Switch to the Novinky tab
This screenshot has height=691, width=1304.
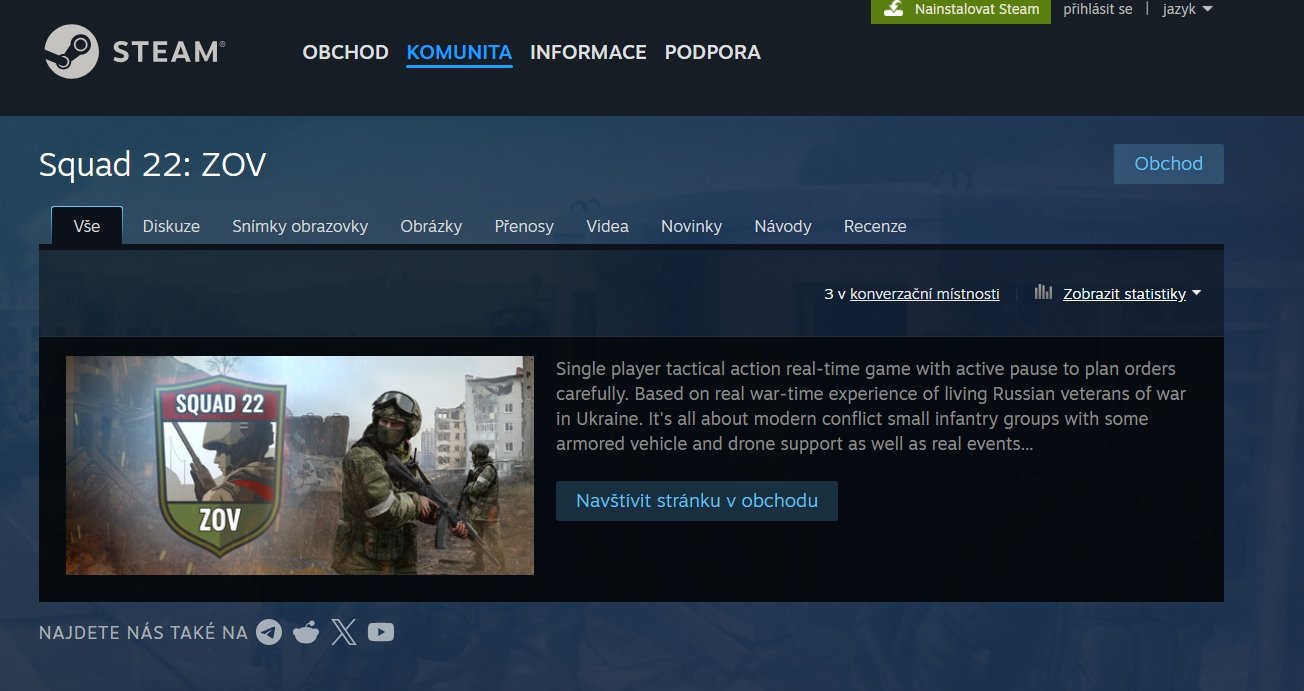pyautogui.click(x=691, y=226)
